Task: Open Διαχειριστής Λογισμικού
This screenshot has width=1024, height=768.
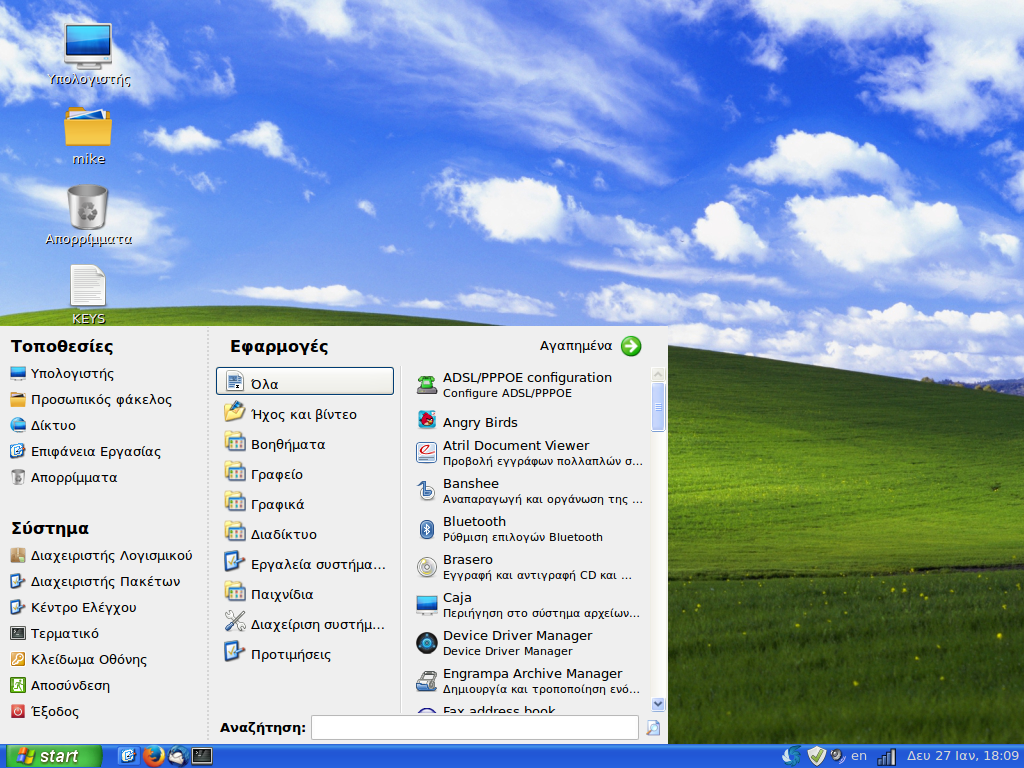Action: (x=102, y=556)
